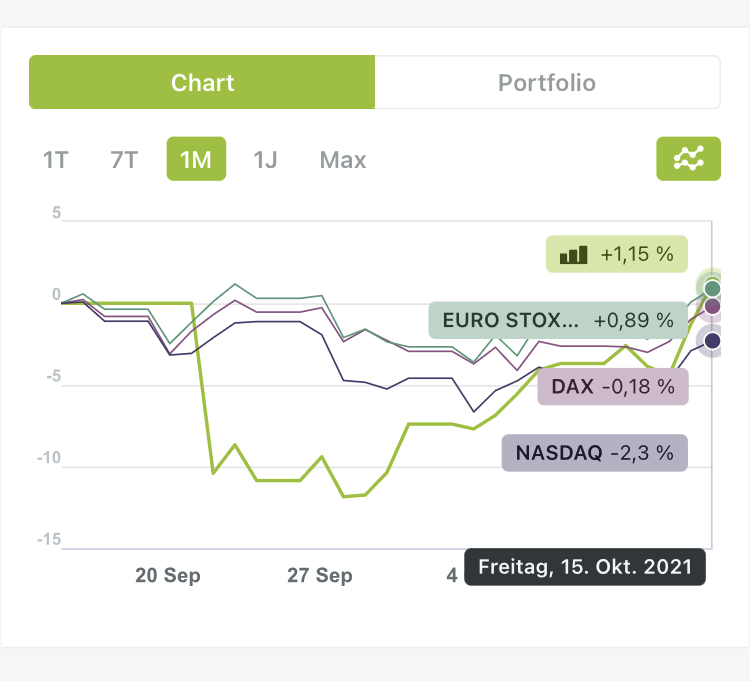Click the purple DAX data point dot
Image resolution: width=750 pixels, height=681 pixels.
tap(712, 306)
